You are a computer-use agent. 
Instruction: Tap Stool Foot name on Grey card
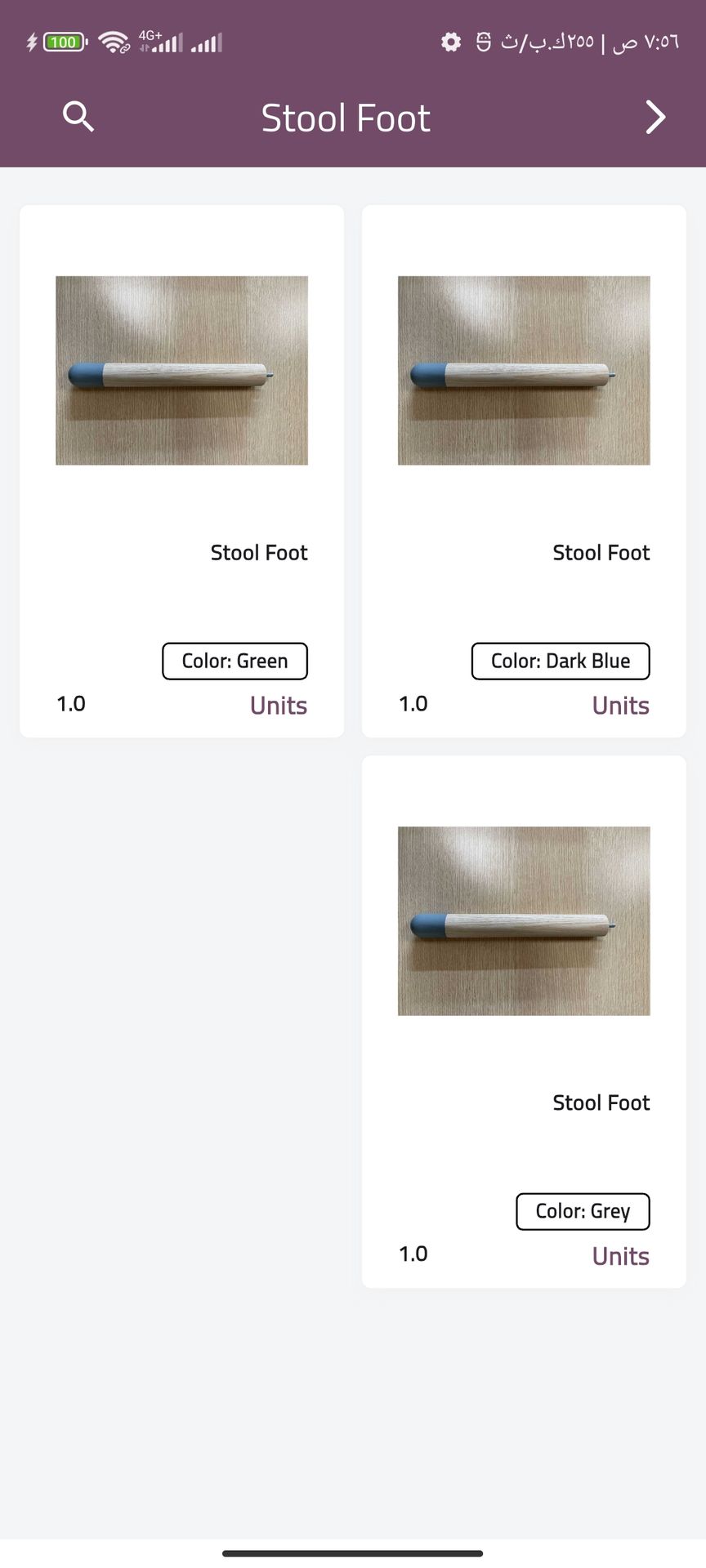tap(601, 1102)
